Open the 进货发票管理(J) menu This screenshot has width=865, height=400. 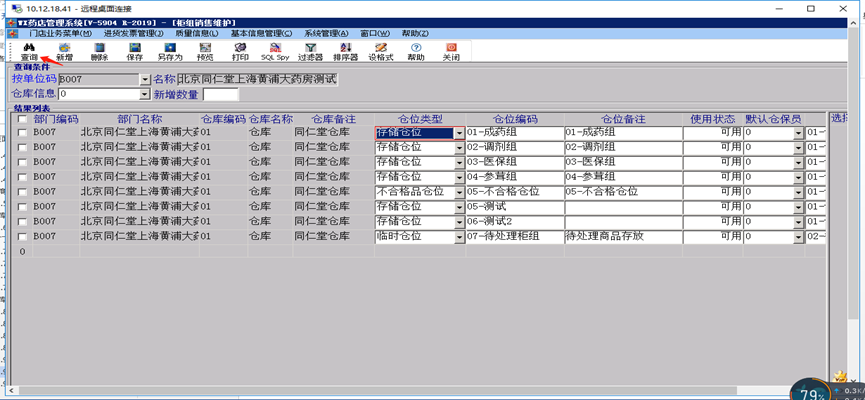[133, 33]
